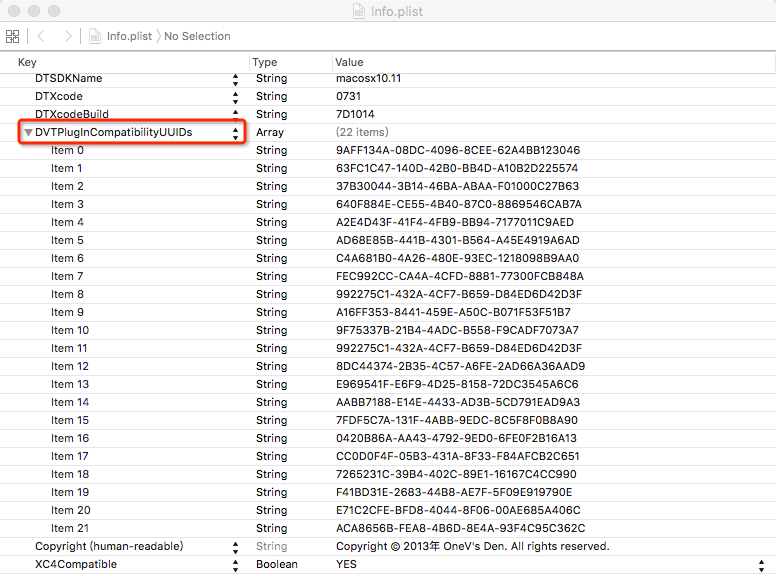This screenshot has height=576, width=776.
Task: Click the back navigation arrow
Action: [42, 36]
